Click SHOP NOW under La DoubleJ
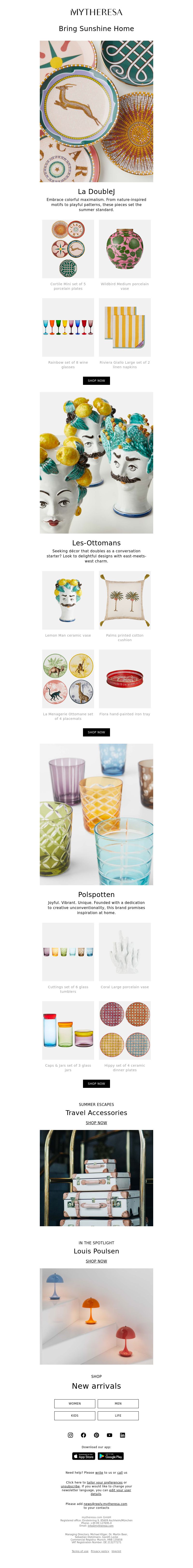This screenshot has height=1568, width=193. point(96,381)
